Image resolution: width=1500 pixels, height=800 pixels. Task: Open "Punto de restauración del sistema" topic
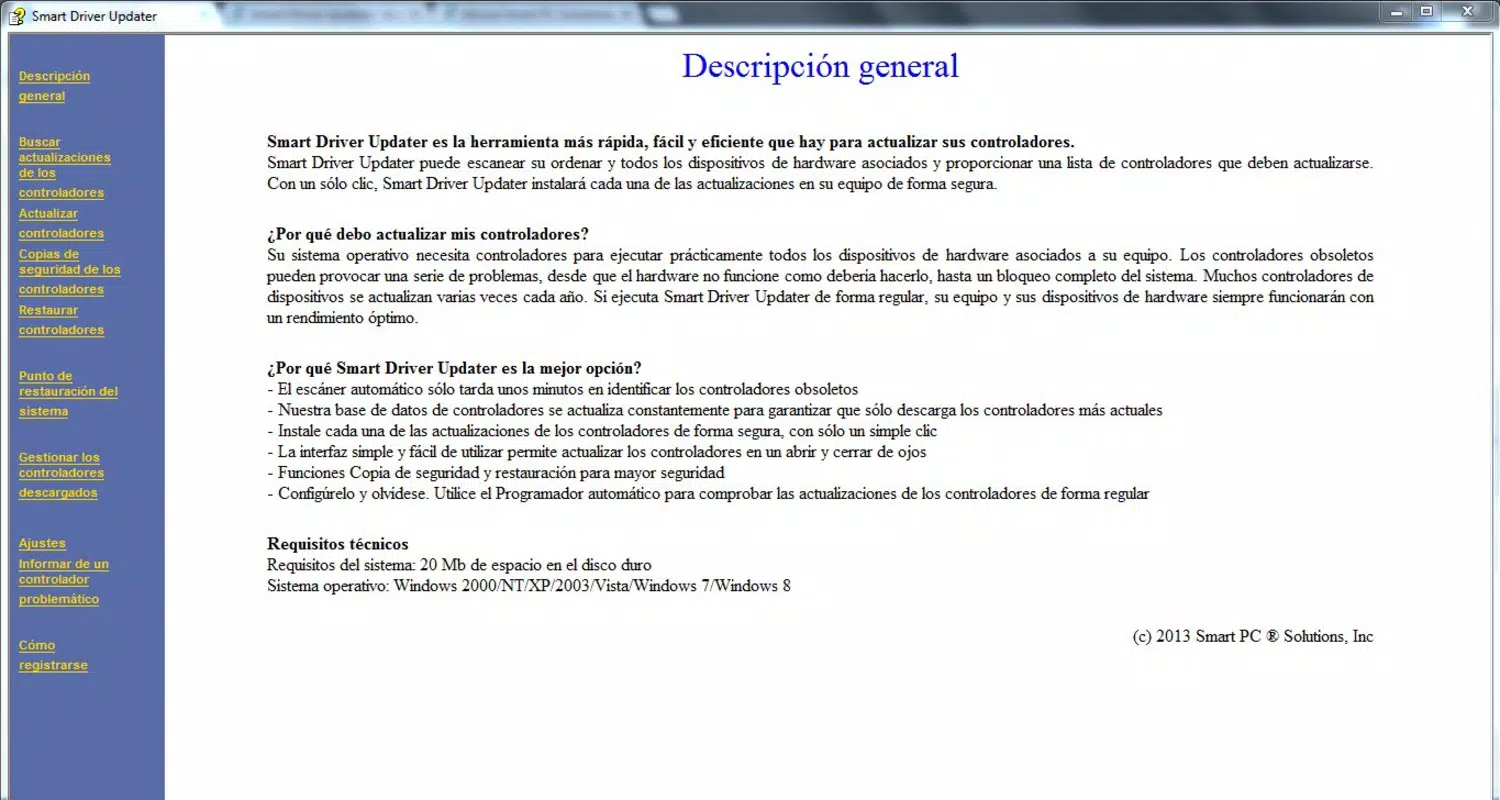click(x=68, y=394)
